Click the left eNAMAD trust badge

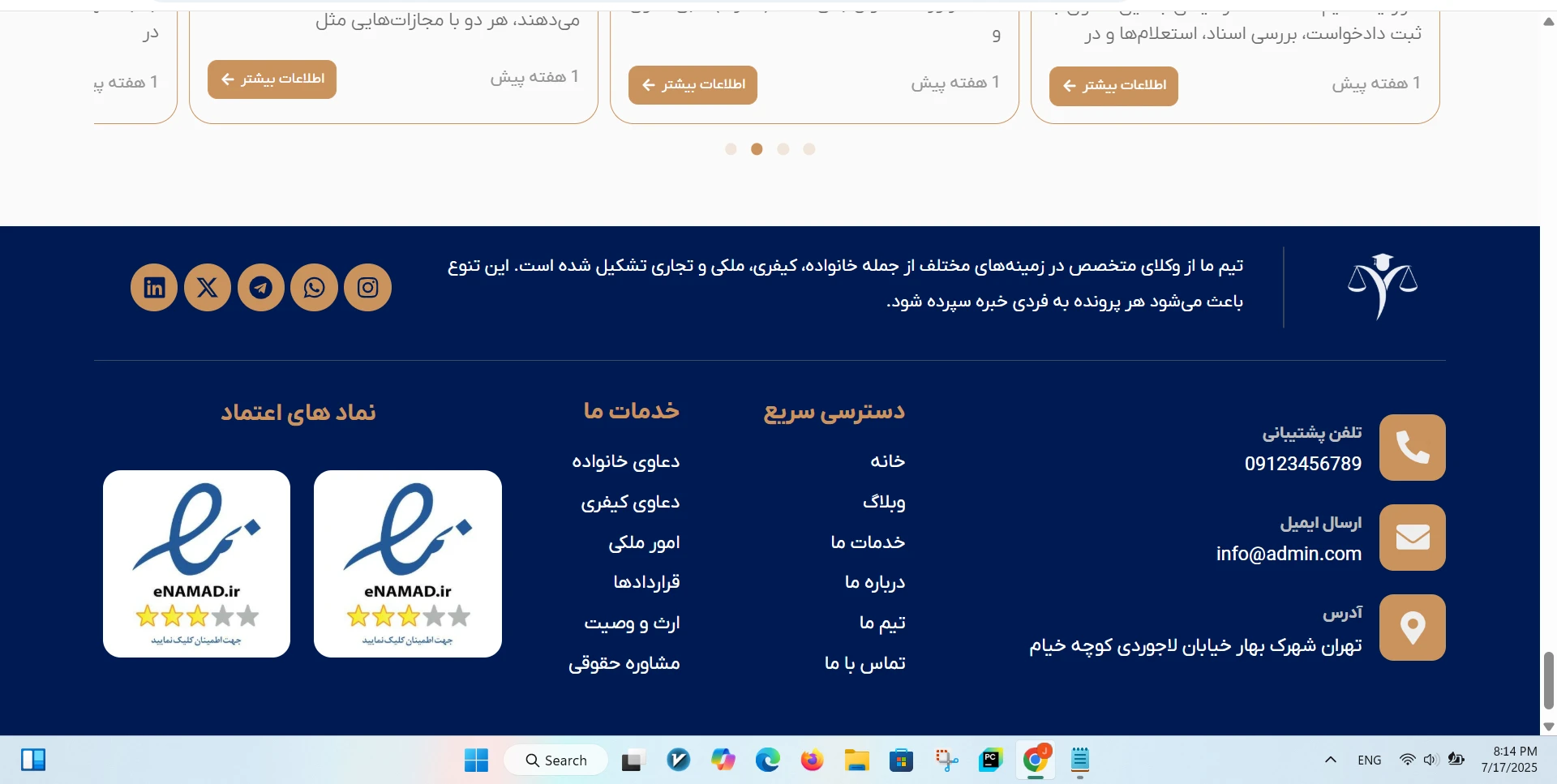[x=196, y=563]
